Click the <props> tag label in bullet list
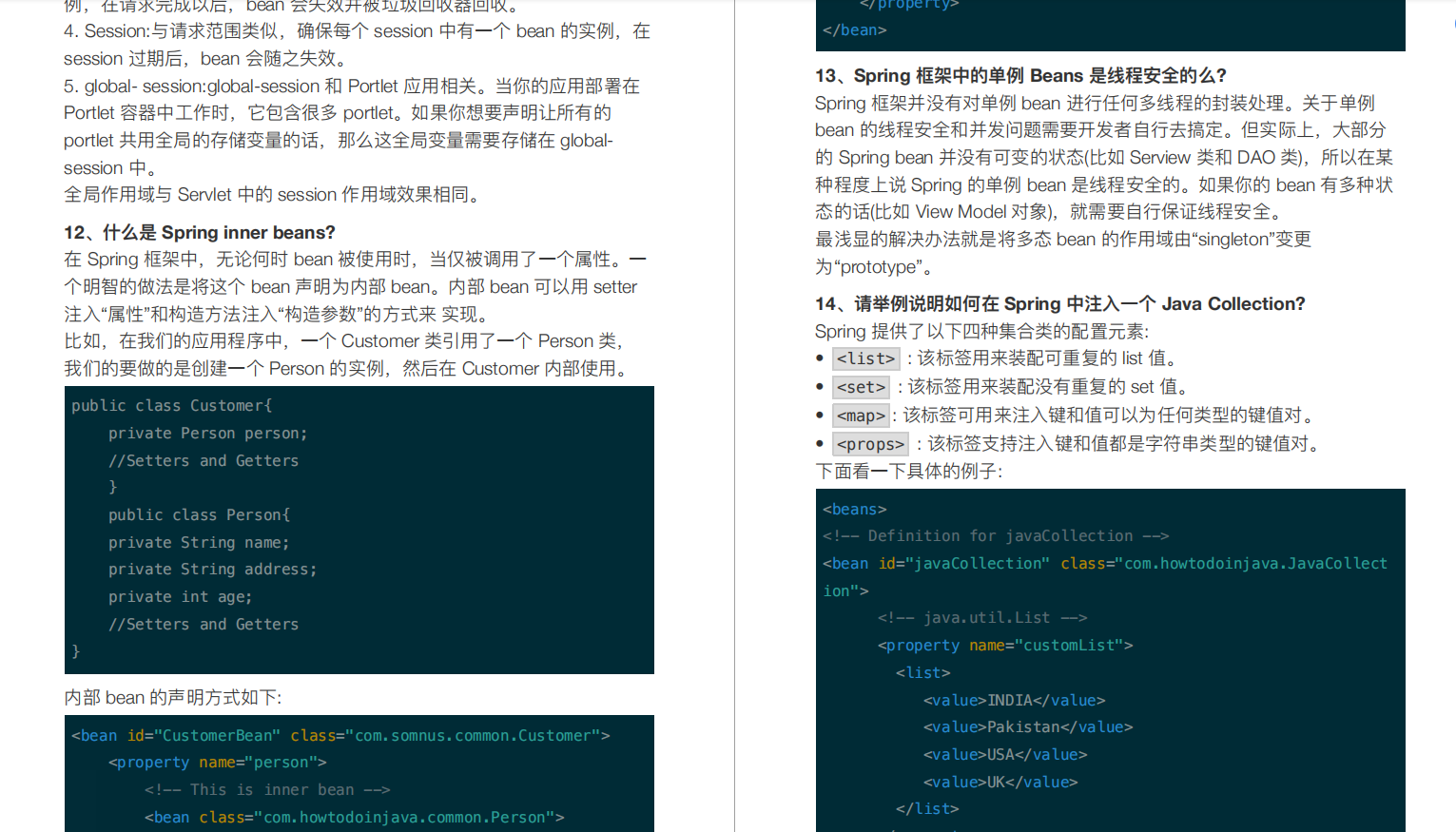 (x=870, y=444)
